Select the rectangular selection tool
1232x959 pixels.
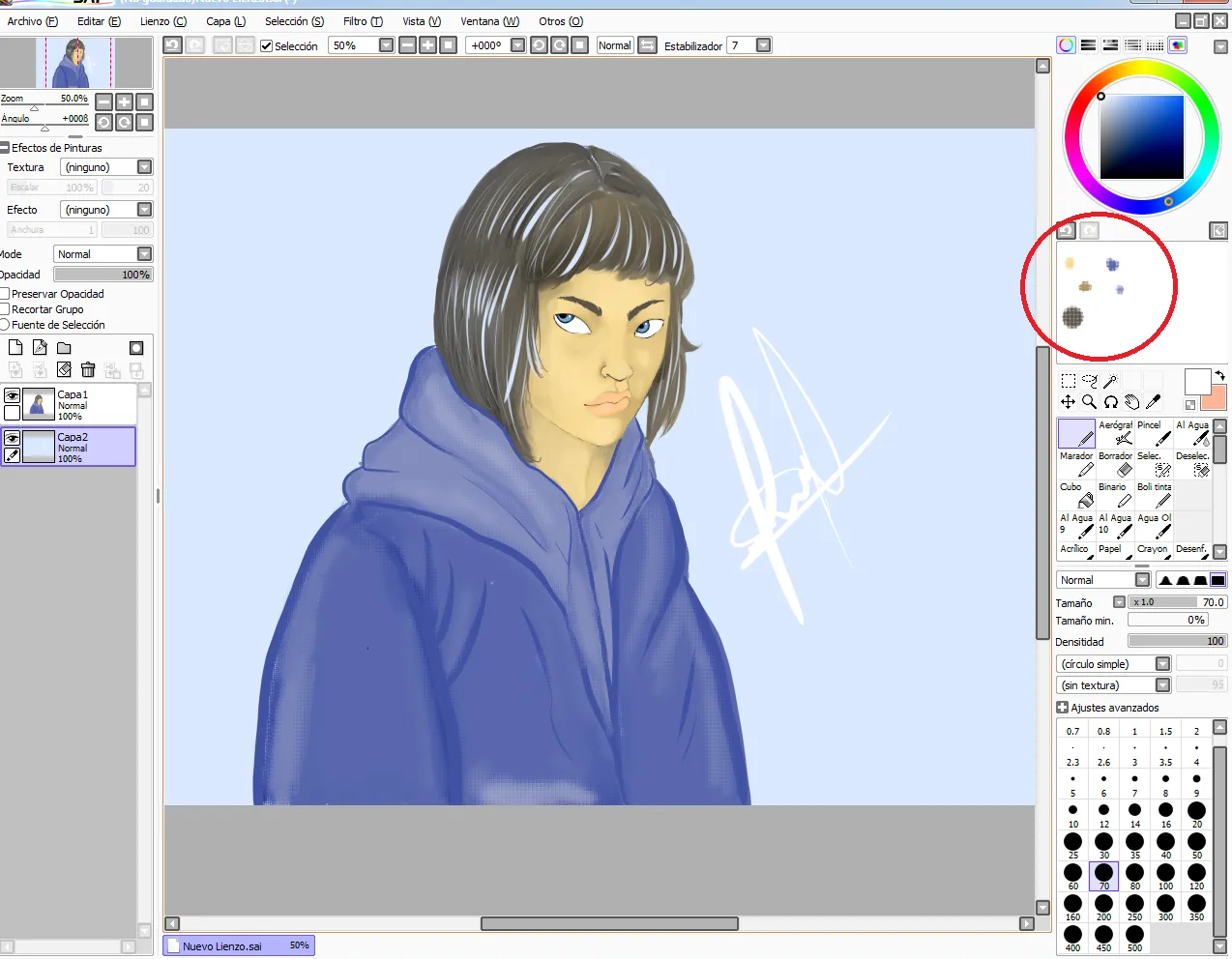click(x=1068, y=381)
